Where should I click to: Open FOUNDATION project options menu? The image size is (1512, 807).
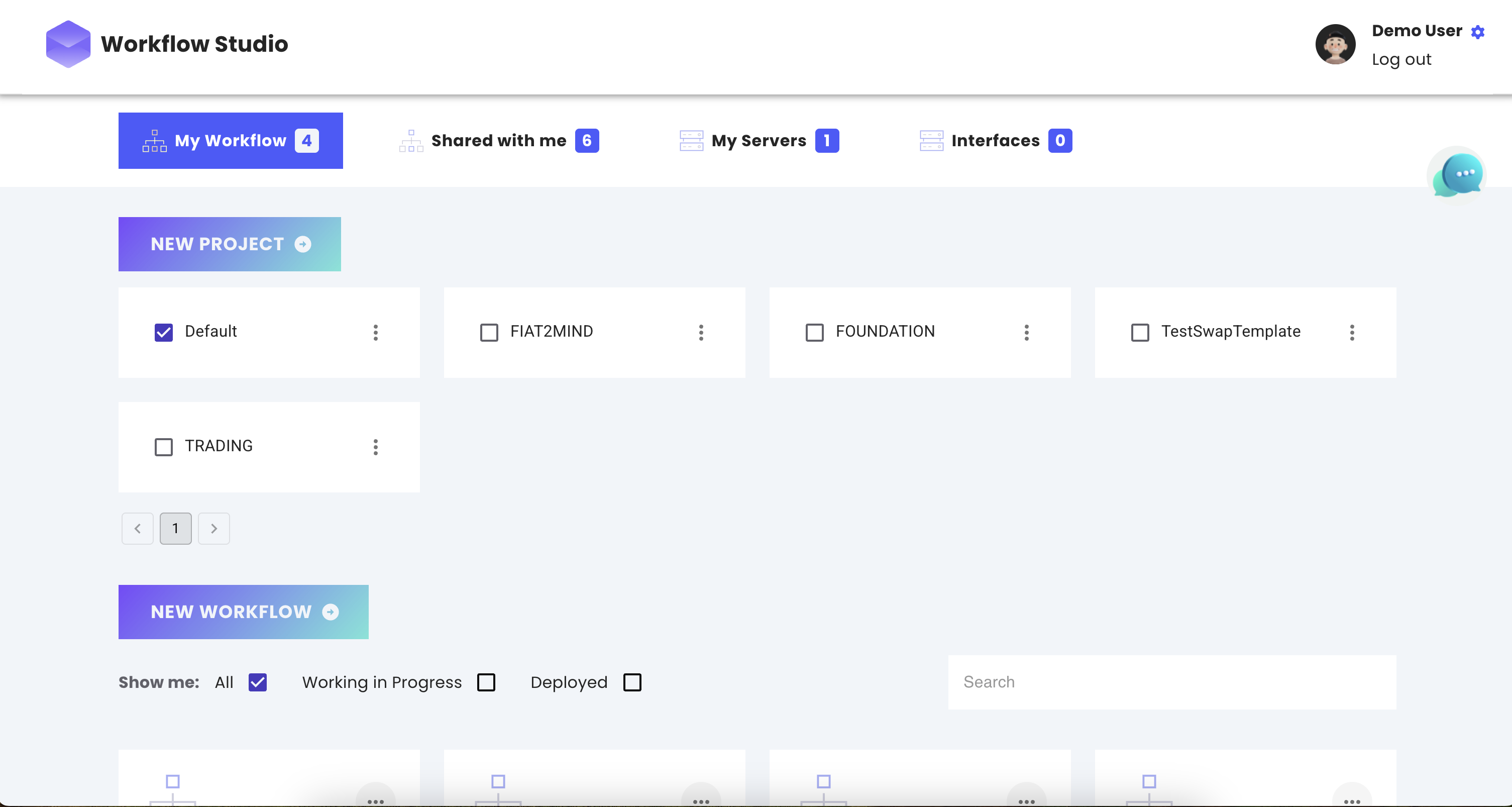point(1026,333)
